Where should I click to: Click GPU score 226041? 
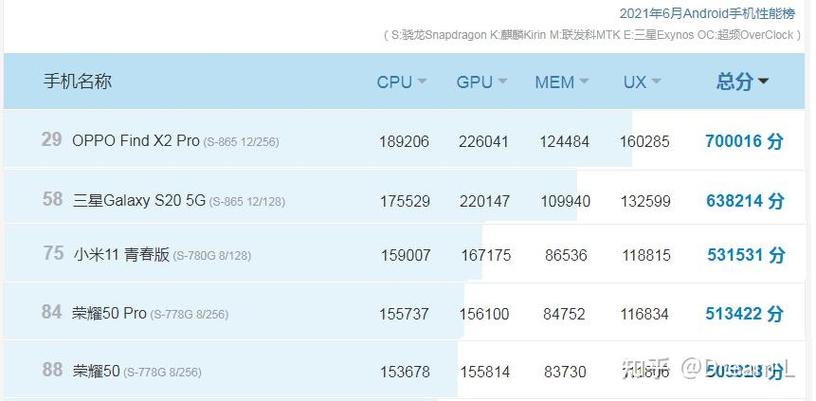tap(483, 141)
